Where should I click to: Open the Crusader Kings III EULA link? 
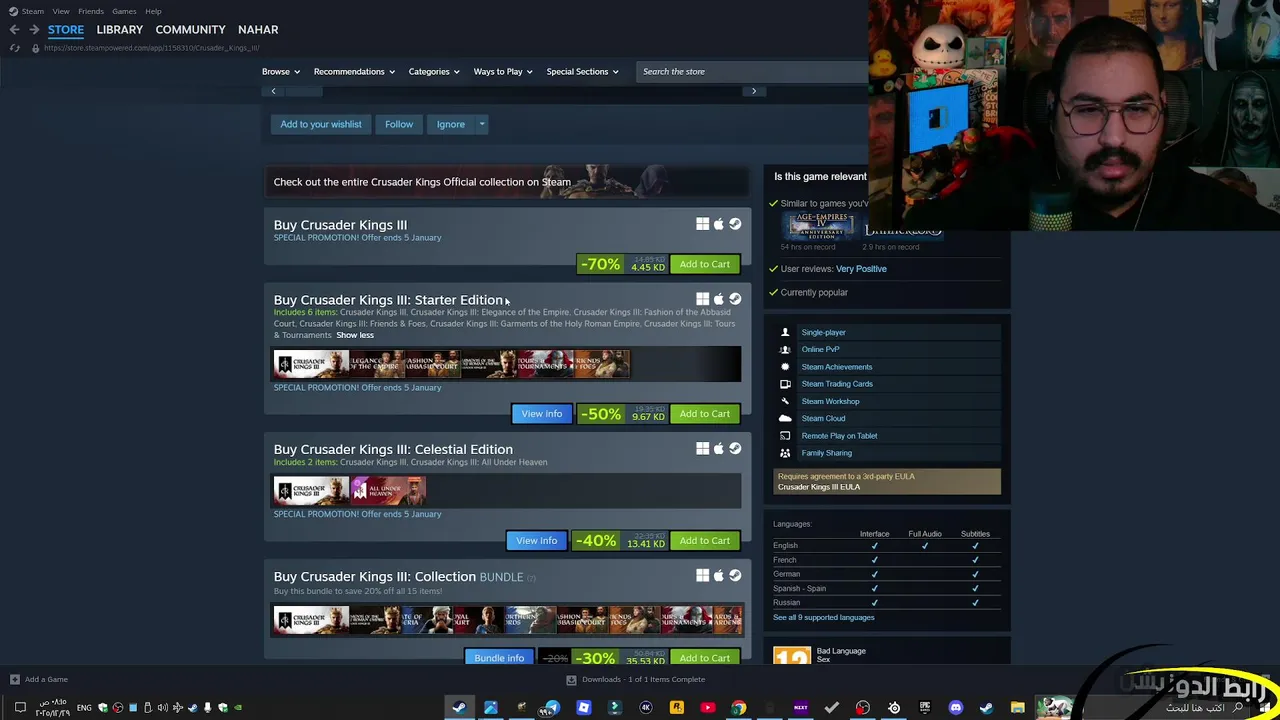(819, 487)
